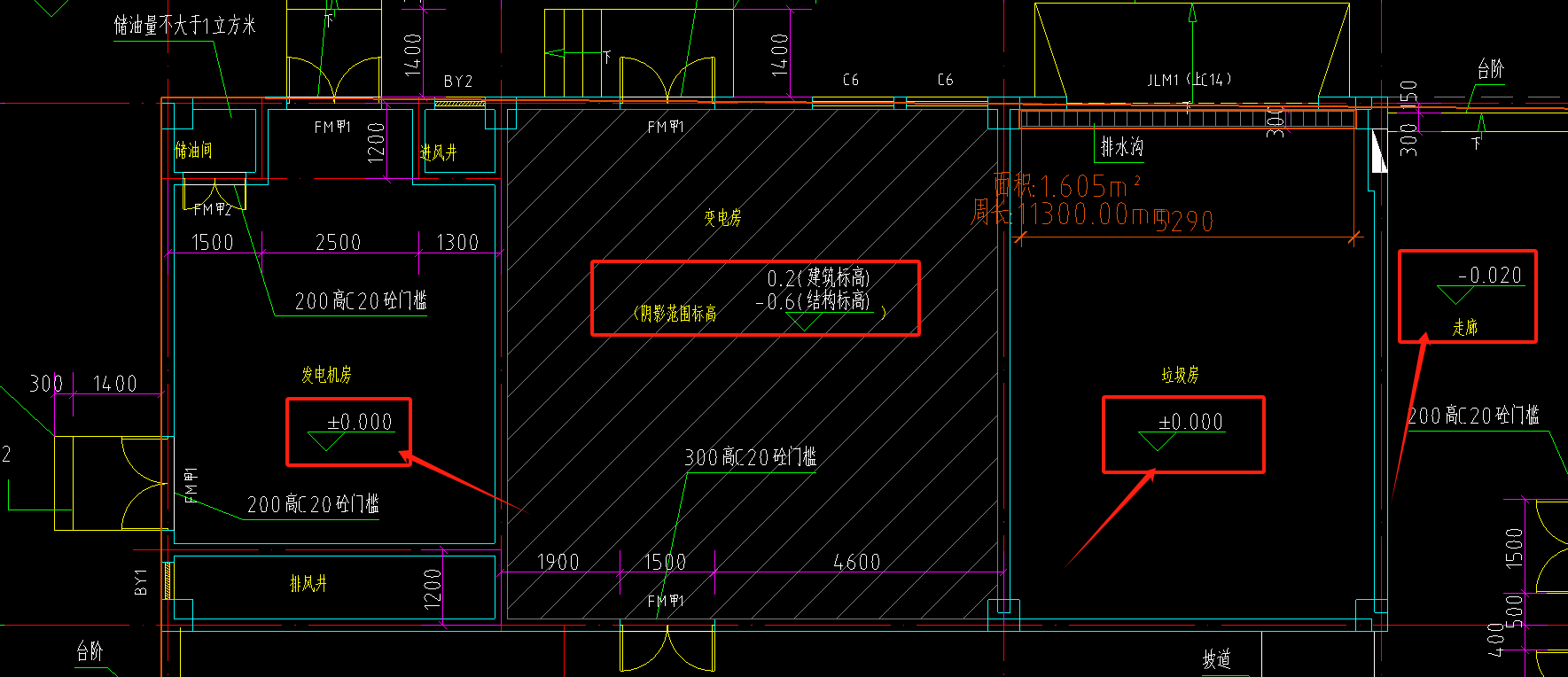Click the 2500 dimension value

pos(339,242)
